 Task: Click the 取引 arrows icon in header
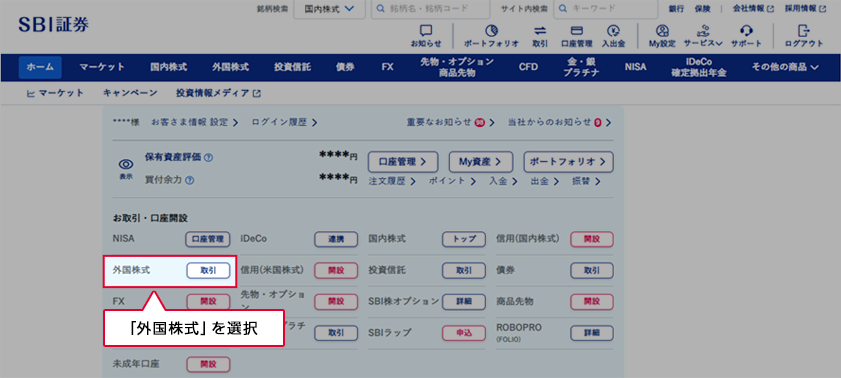540,31
